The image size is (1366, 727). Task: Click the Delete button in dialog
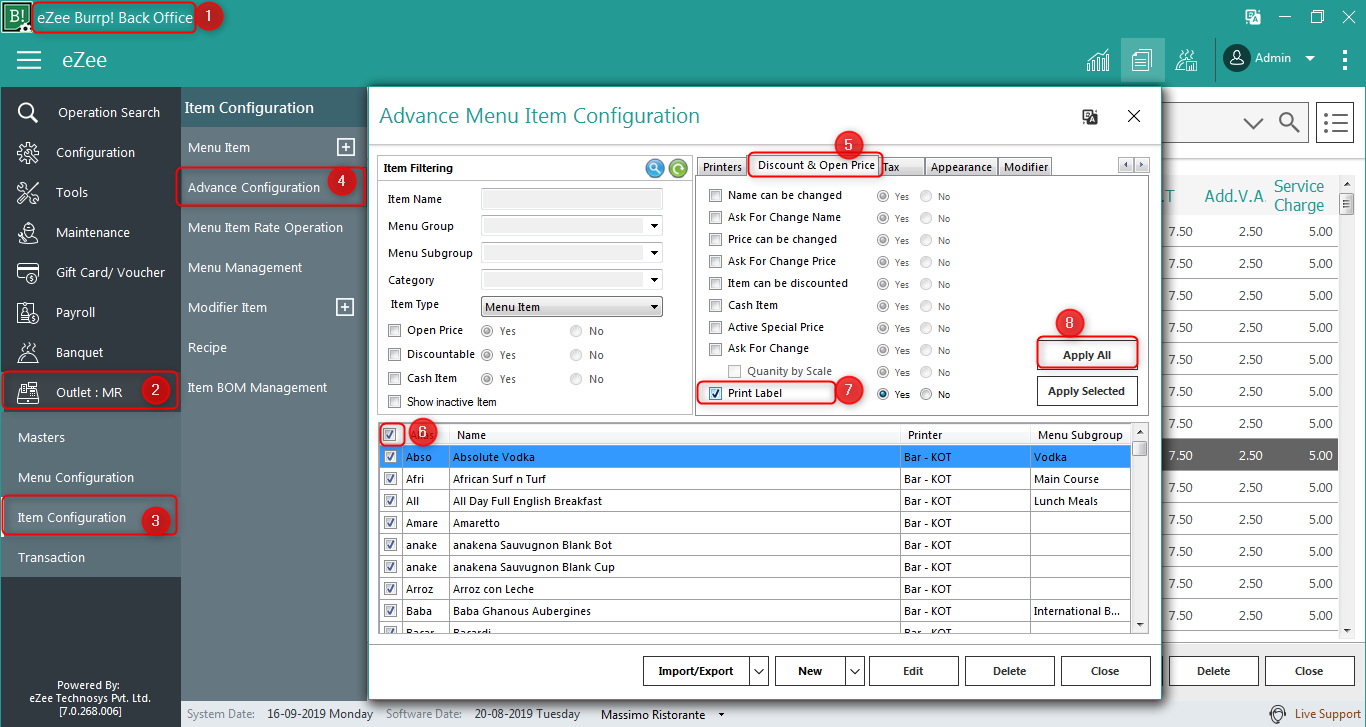tap(1009, 671)
